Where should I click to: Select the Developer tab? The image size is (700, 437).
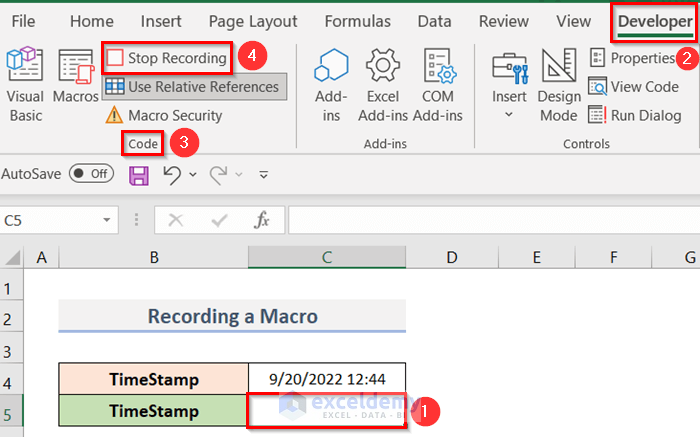655,21
